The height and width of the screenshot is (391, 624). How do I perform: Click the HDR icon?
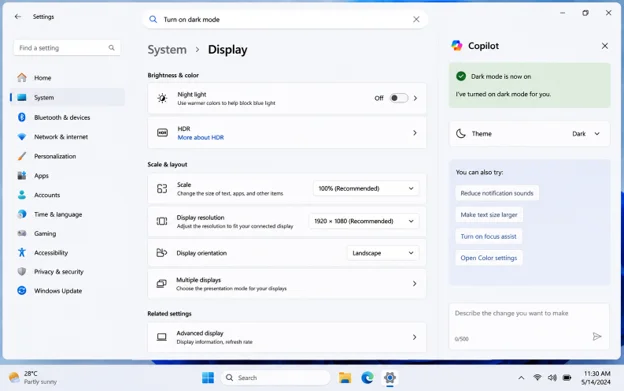click(162, 132)
